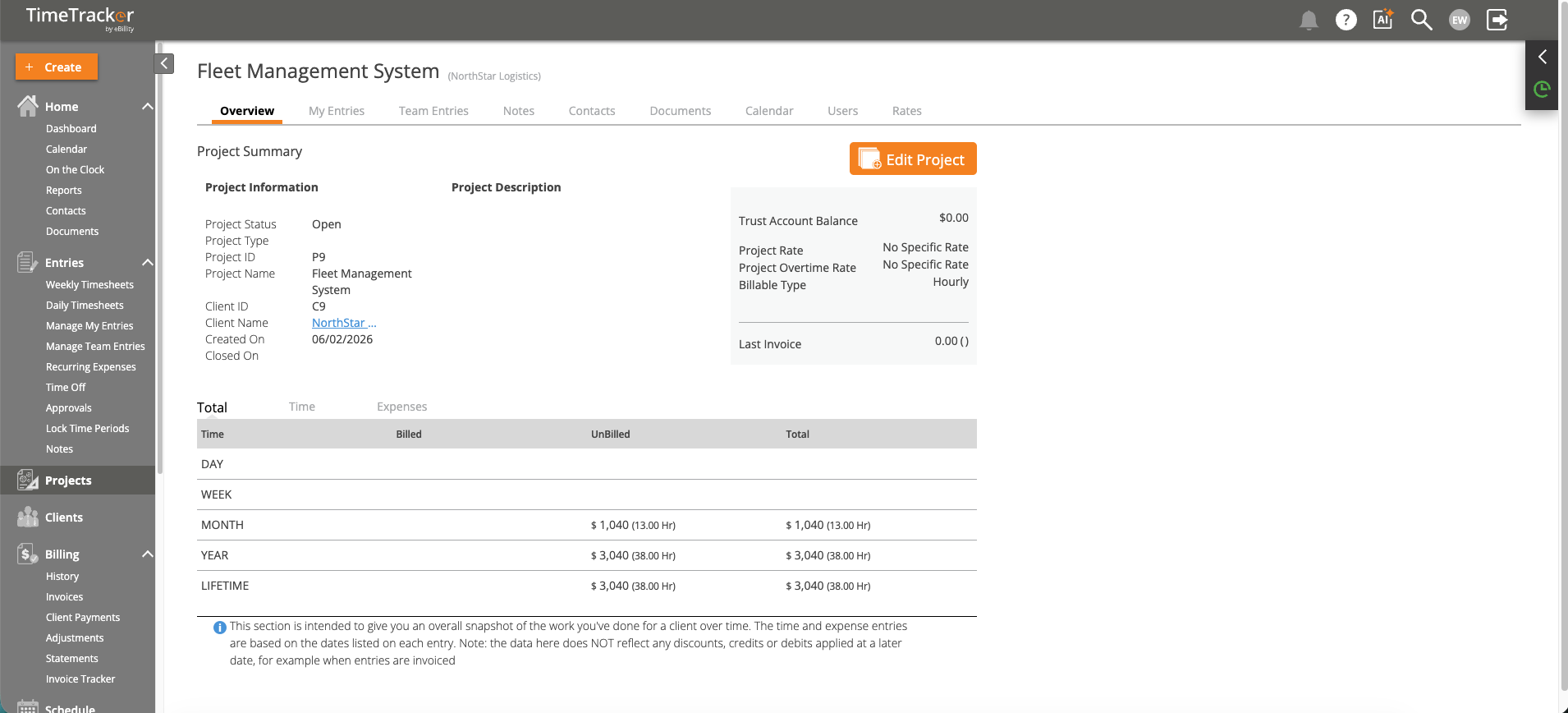Collapse the left sidebar arrow
The image size is (1568, 713).
coord(164,63)
